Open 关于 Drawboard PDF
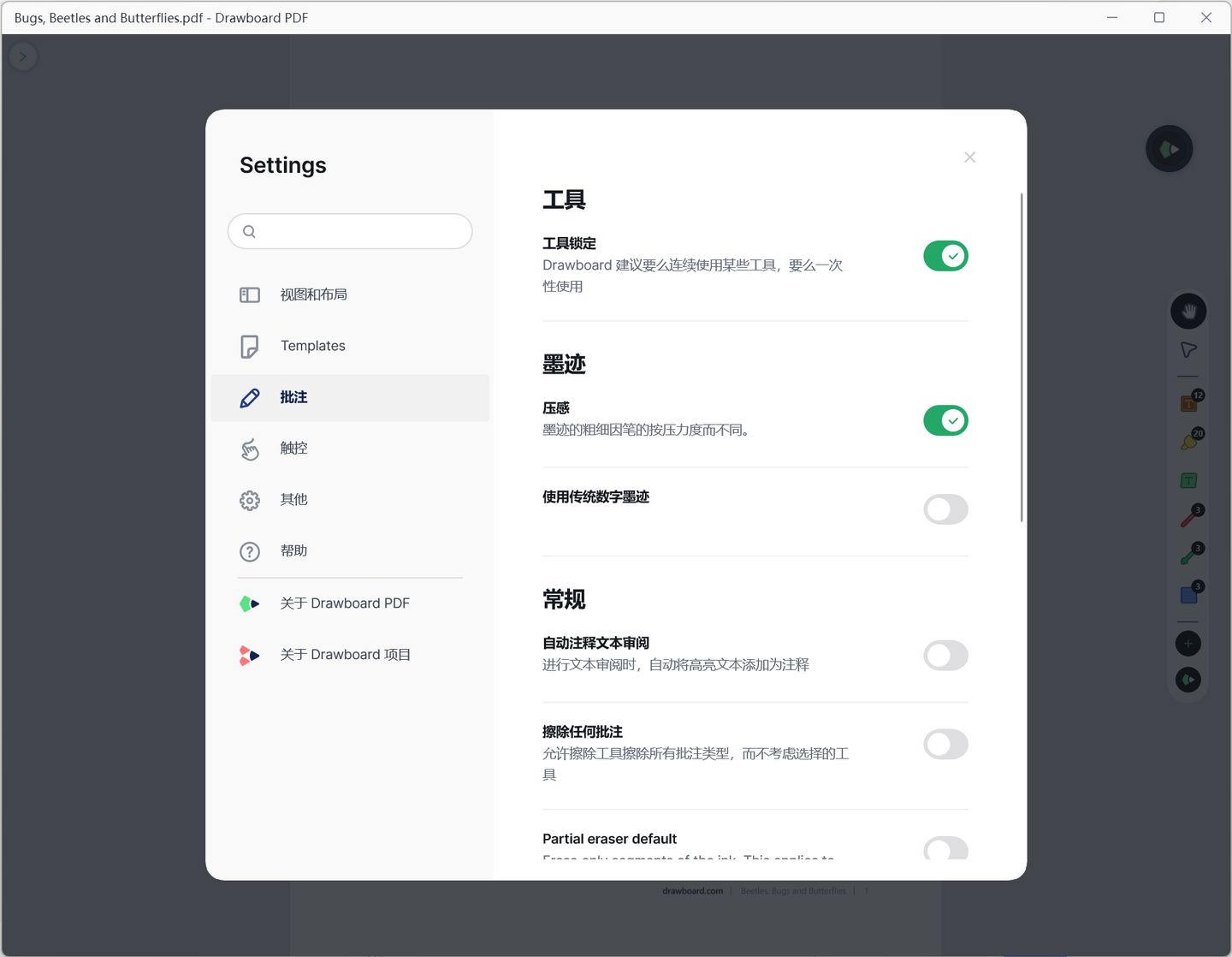1232x957 pixels. pos(345,603)
